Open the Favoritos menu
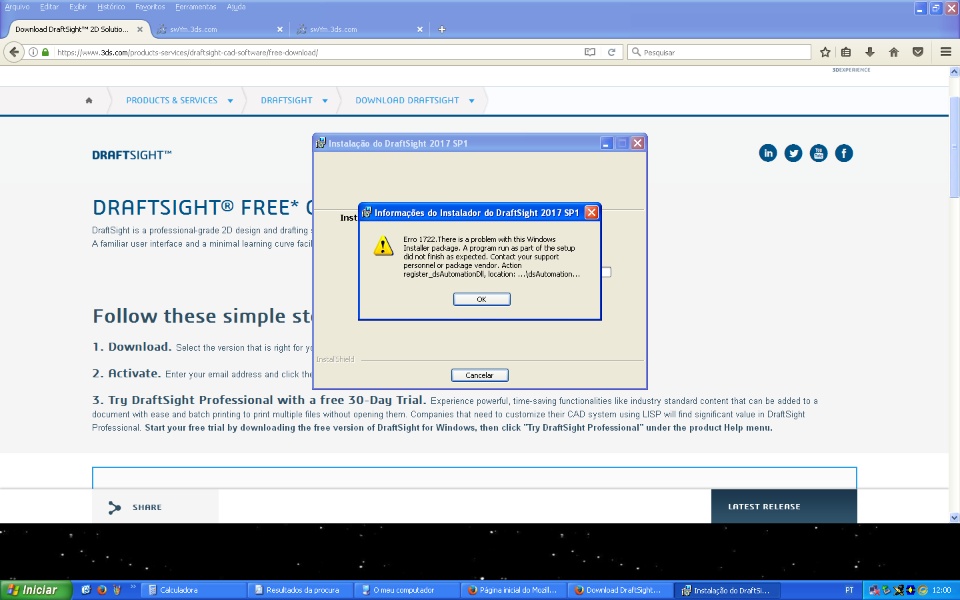This screenshot has height=600, width=960. pos(150,7)
